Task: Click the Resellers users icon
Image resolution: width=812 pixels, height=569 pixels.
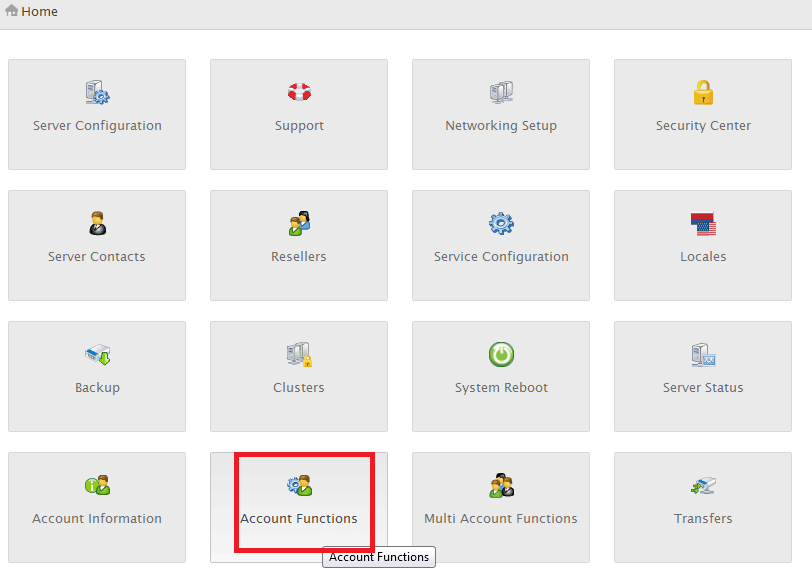Action: pos(299,224)
